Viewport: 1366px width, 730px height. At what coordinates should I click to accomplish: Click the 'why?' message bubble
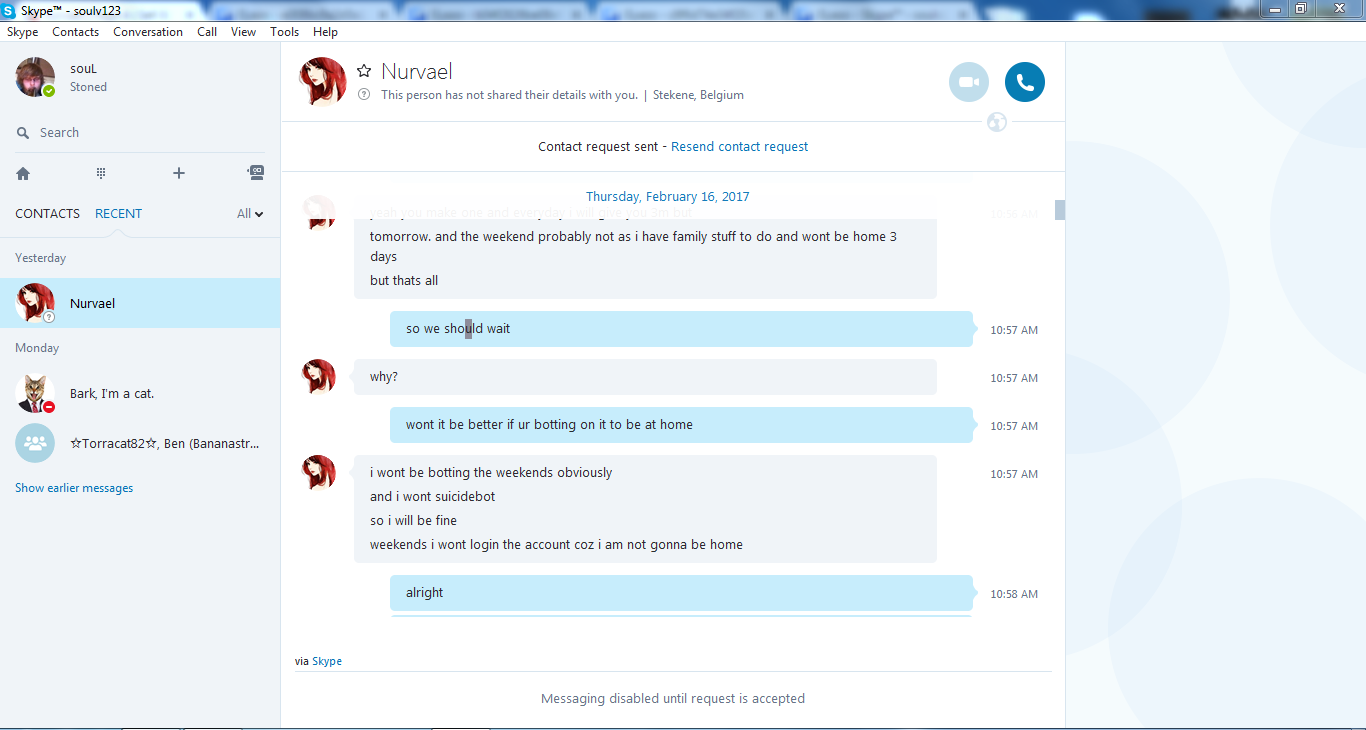(645, 377)
